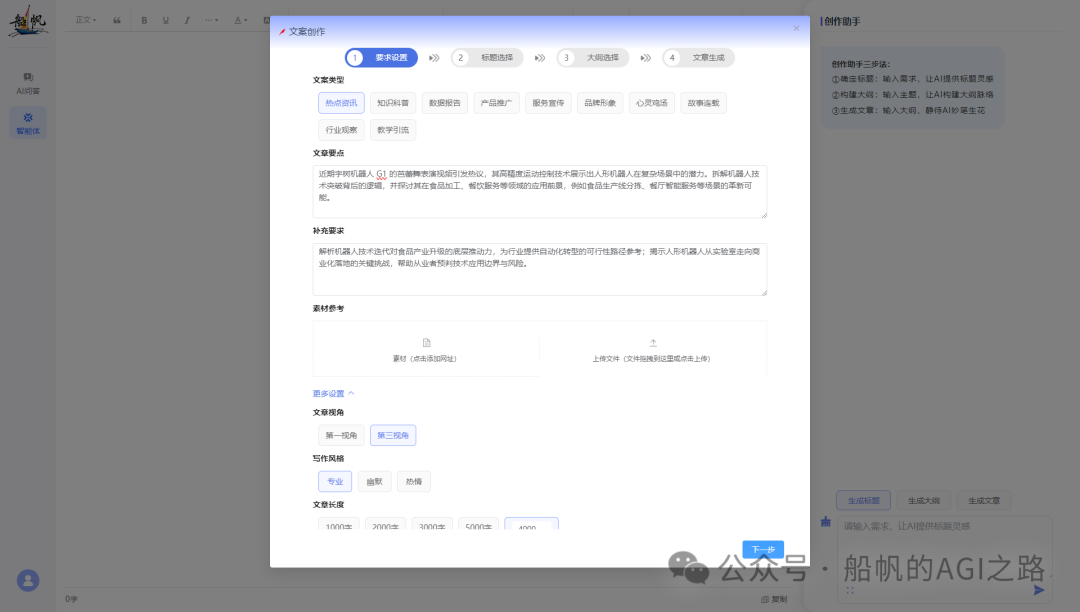Choose the 专业 writing style
Viewport: 1080px width, 612px height.
click(x=335, y=481)
